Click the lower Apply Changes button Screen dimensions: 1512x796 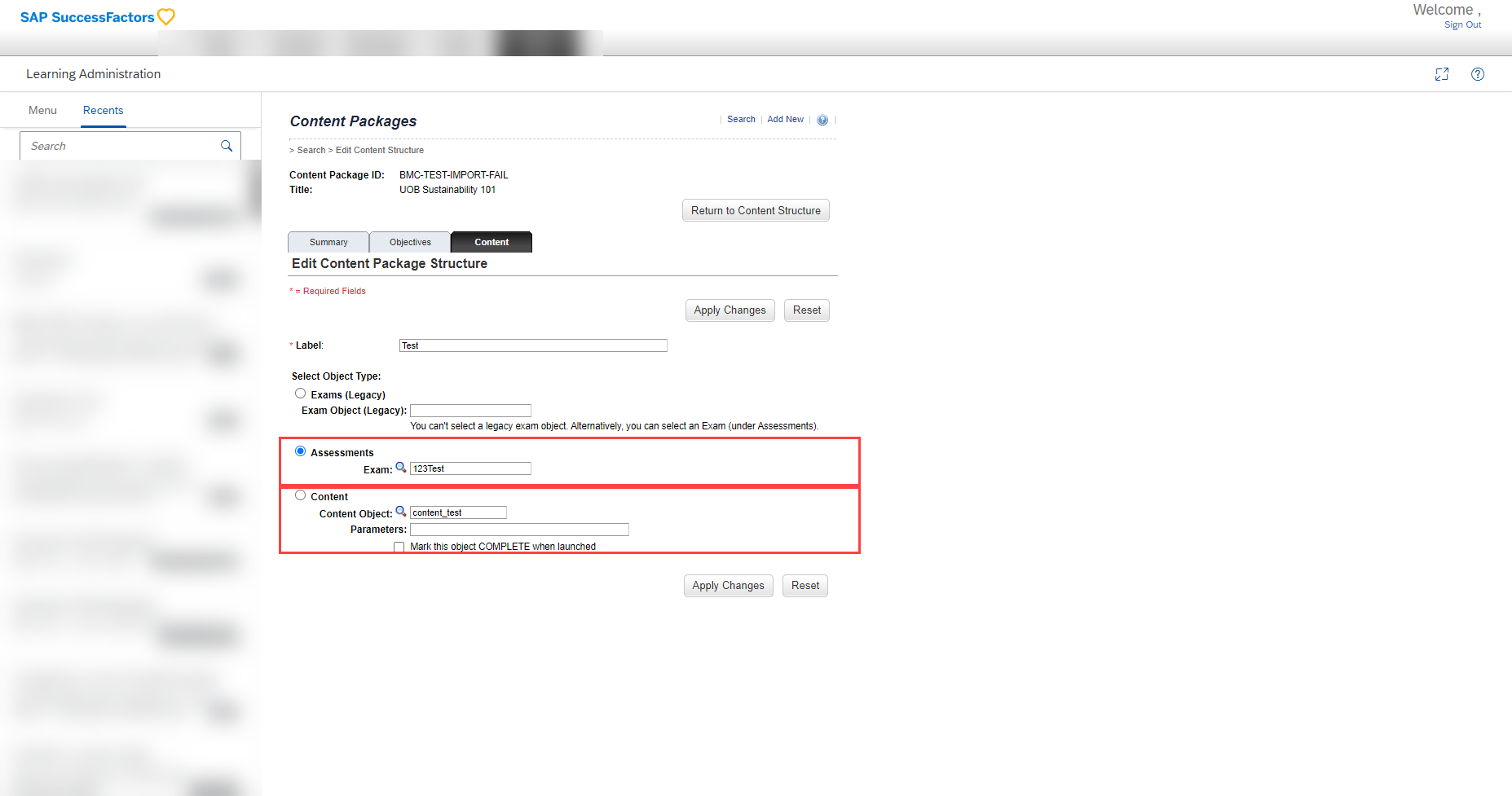(729, 586)
